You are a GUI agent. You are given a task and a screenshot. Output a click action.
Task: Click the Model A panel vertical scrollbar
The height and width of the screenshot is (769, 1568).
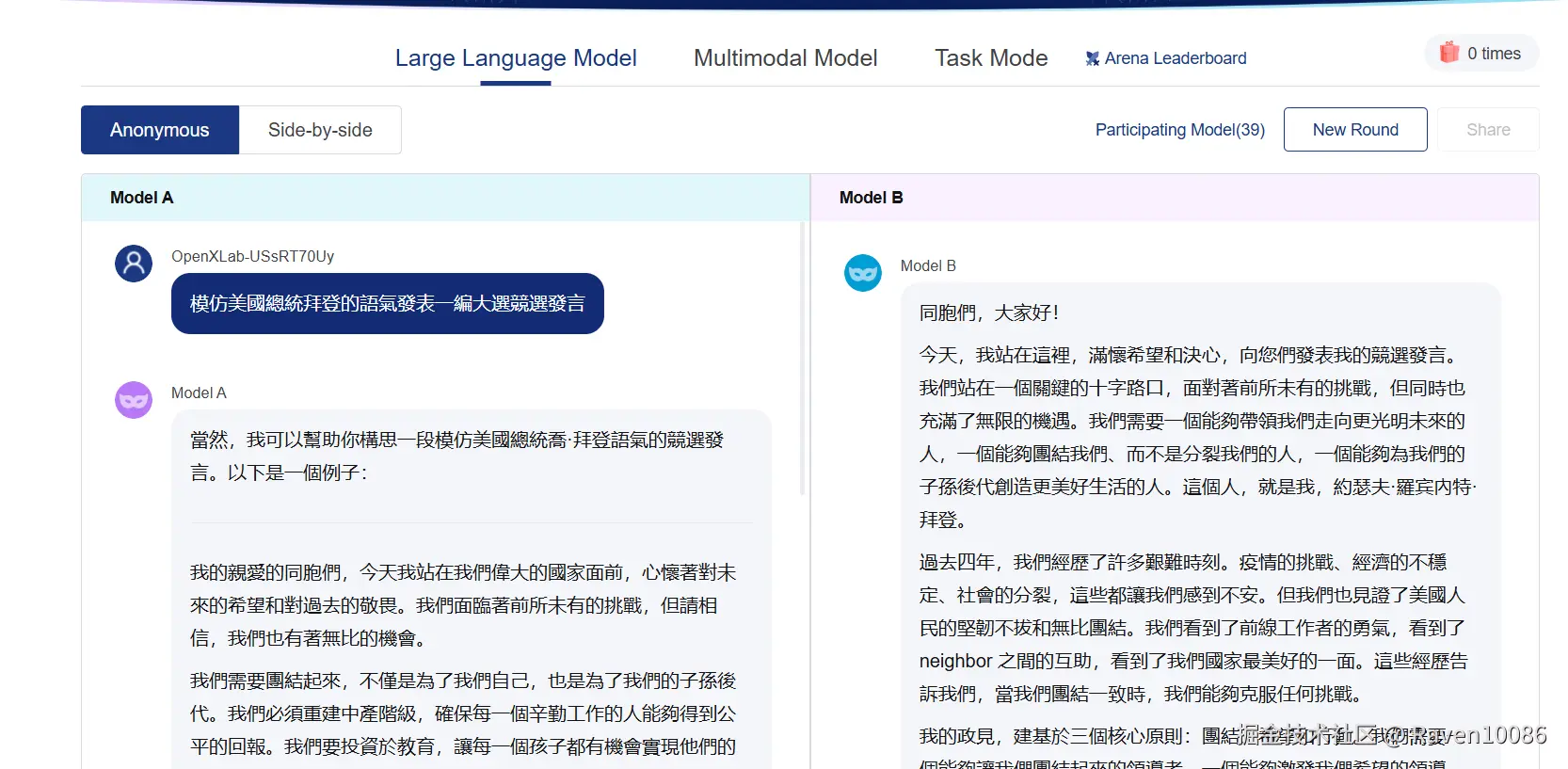click(x=803, y=358)
